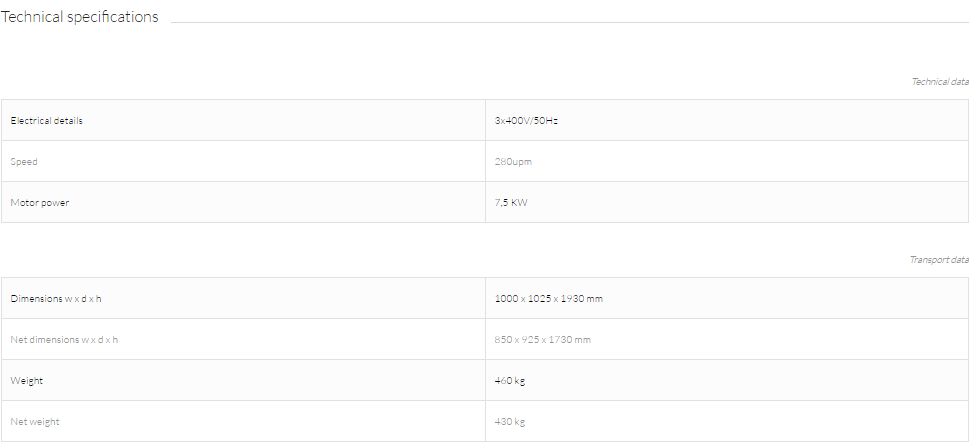Select the Weight row label

pos(27,380)
